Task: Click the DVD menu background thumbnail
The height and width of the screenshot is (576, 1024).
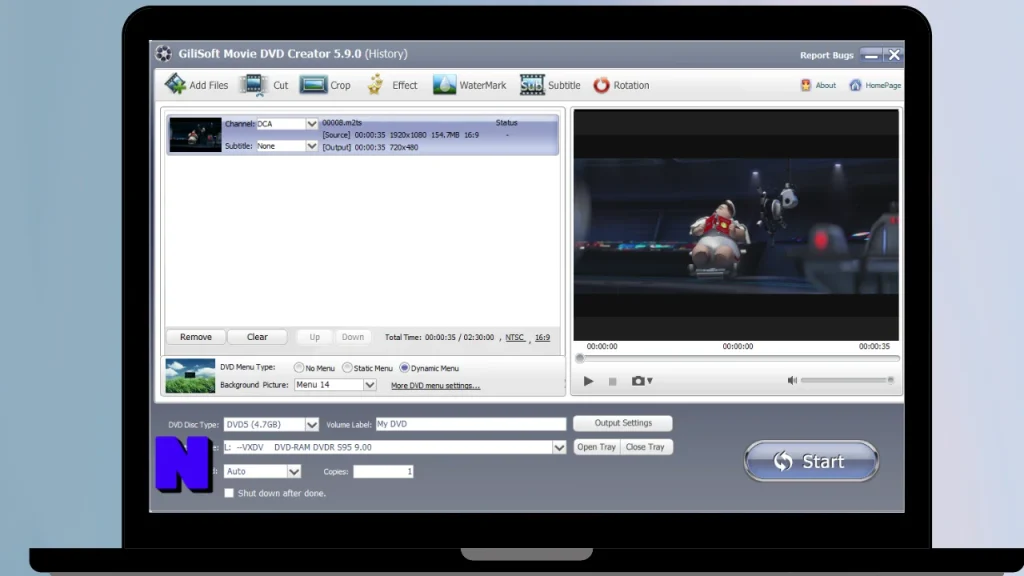Action: (190, 376)
